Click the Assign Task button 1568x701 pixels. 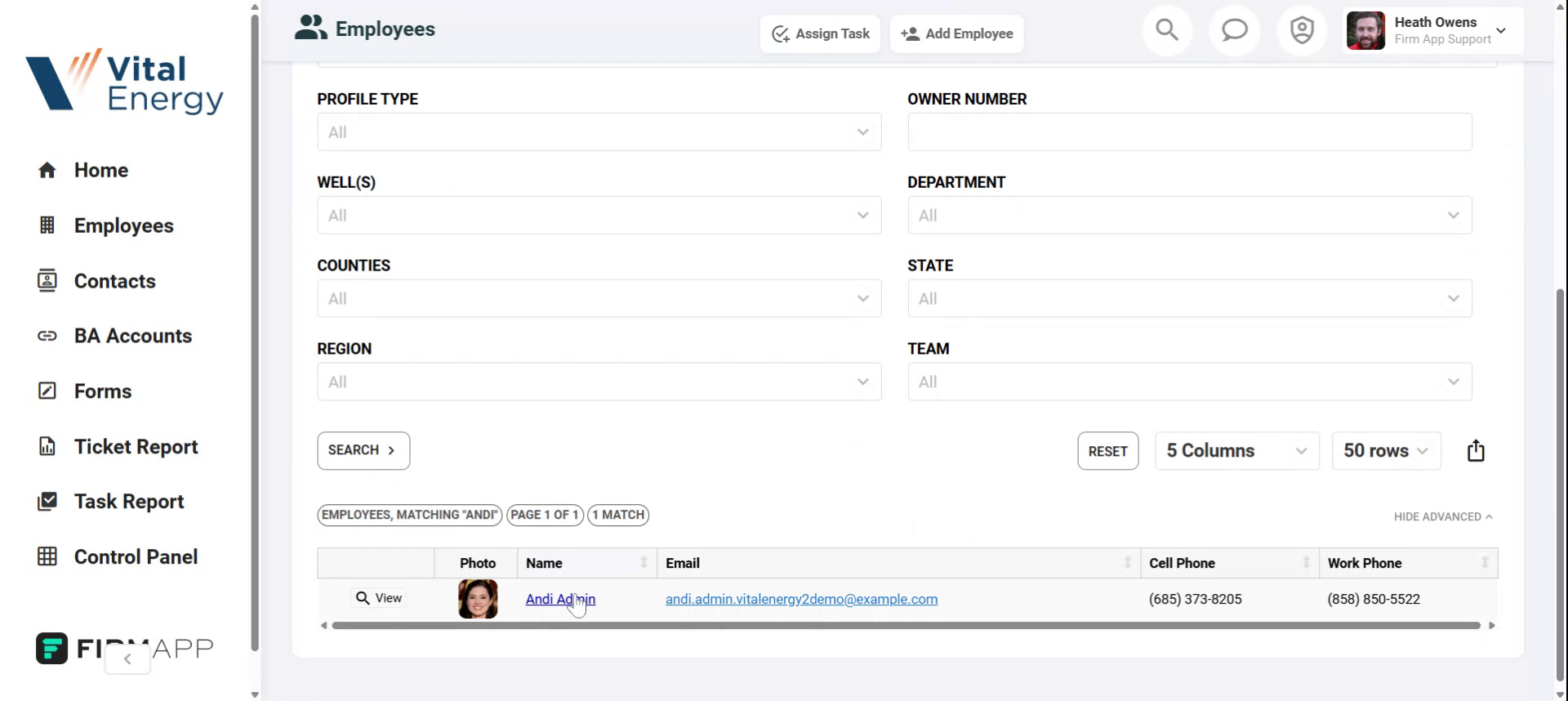click(x=821, y=33)
